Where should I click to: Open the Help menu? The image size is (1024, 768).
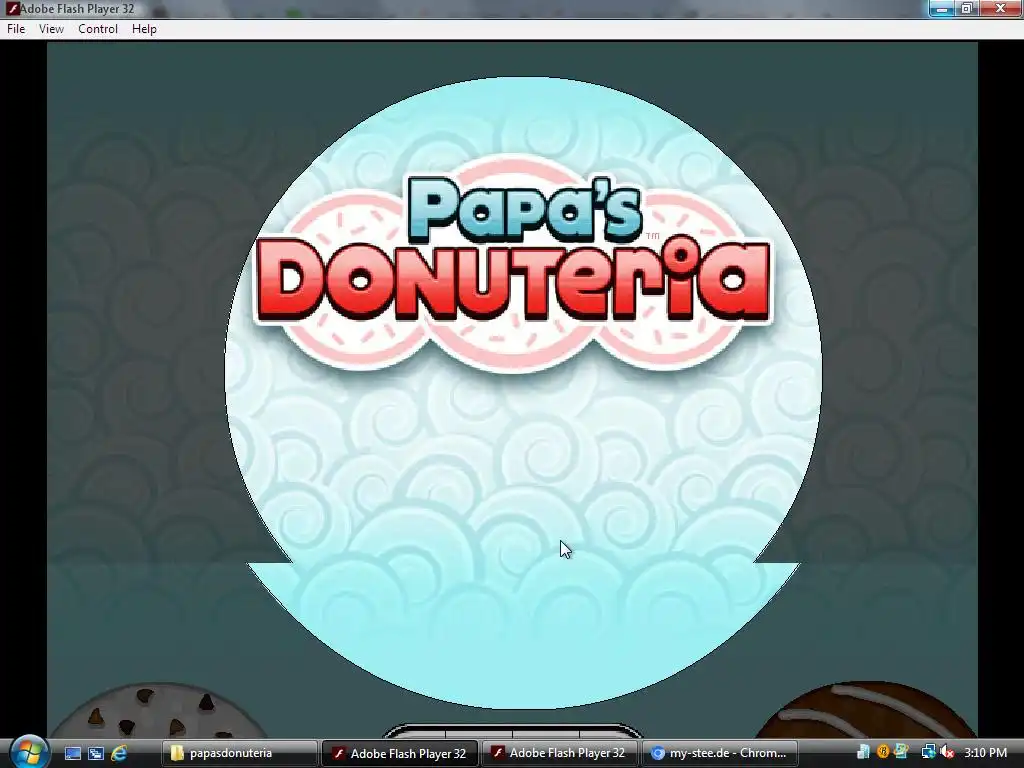(144, 29)
